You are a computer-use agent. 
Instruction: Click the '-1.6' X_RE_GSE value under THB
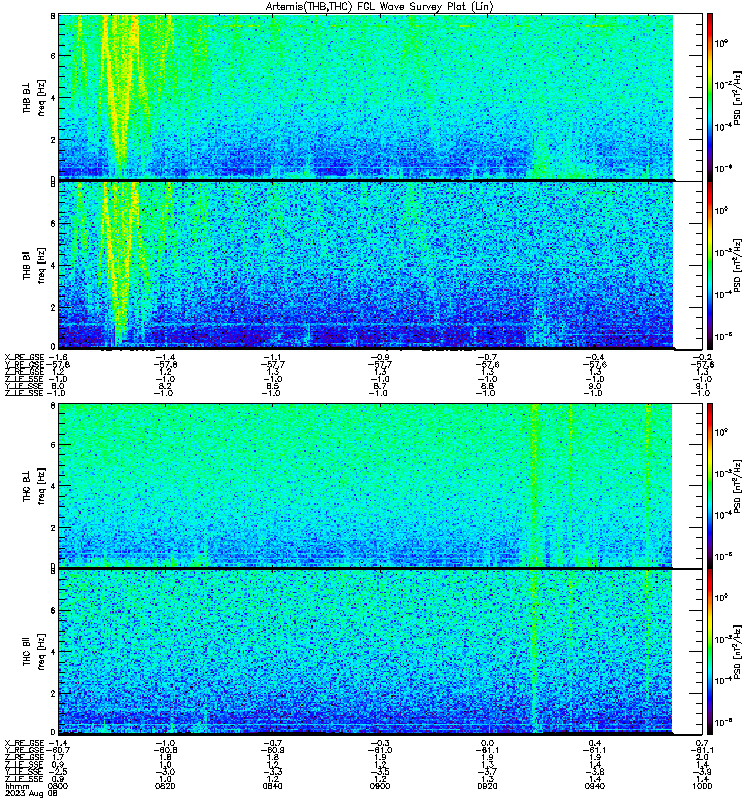pos(58,358)
